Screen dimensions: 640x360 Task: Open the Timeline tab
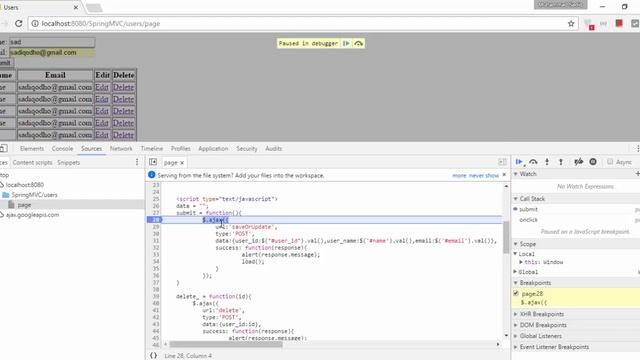click(x=152, y=149)
